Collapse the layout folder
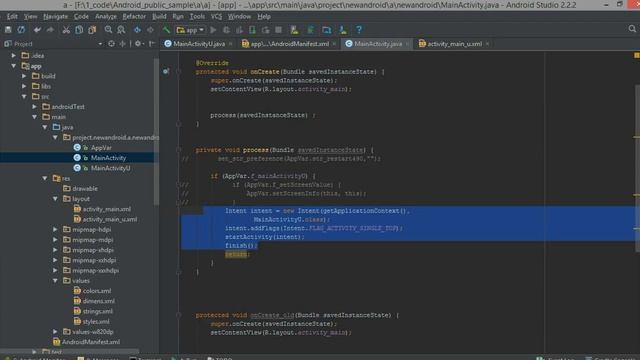The width and height of the screenshot is (640, 360). (55, 199)
